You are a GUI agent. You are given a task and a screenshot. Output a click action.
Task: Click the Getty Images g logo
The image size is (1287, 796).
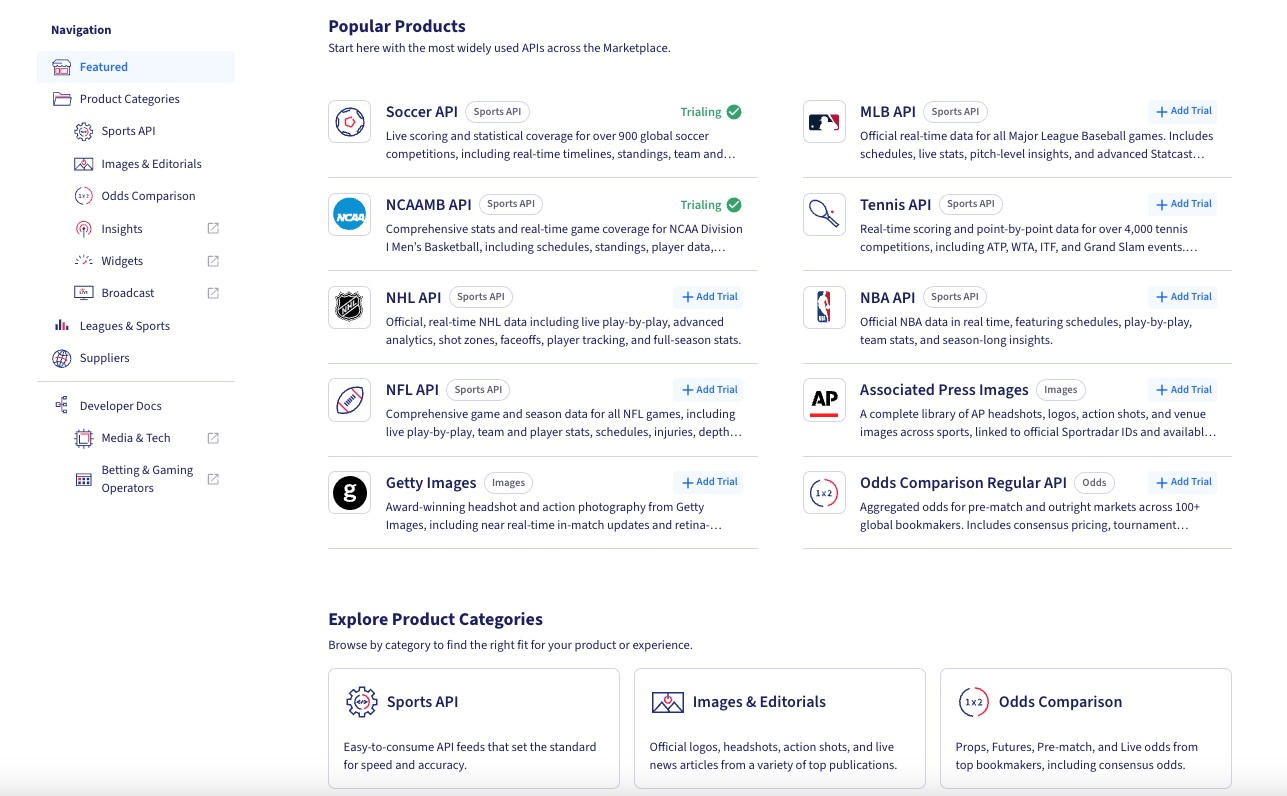pyautogui.click(x=350, y=493)
